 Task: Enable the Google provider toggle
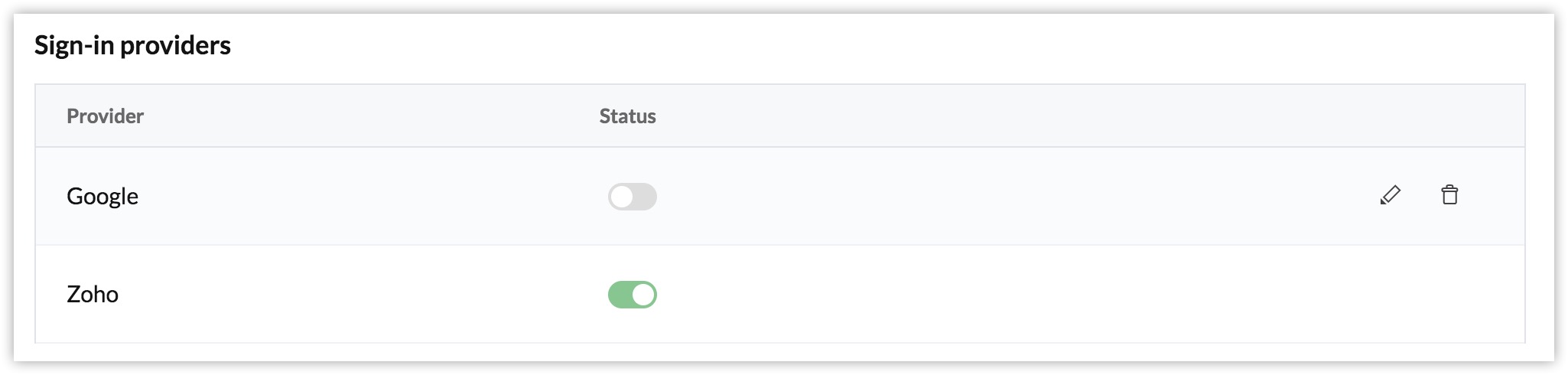pyautogui.click(x=632, y=197)
